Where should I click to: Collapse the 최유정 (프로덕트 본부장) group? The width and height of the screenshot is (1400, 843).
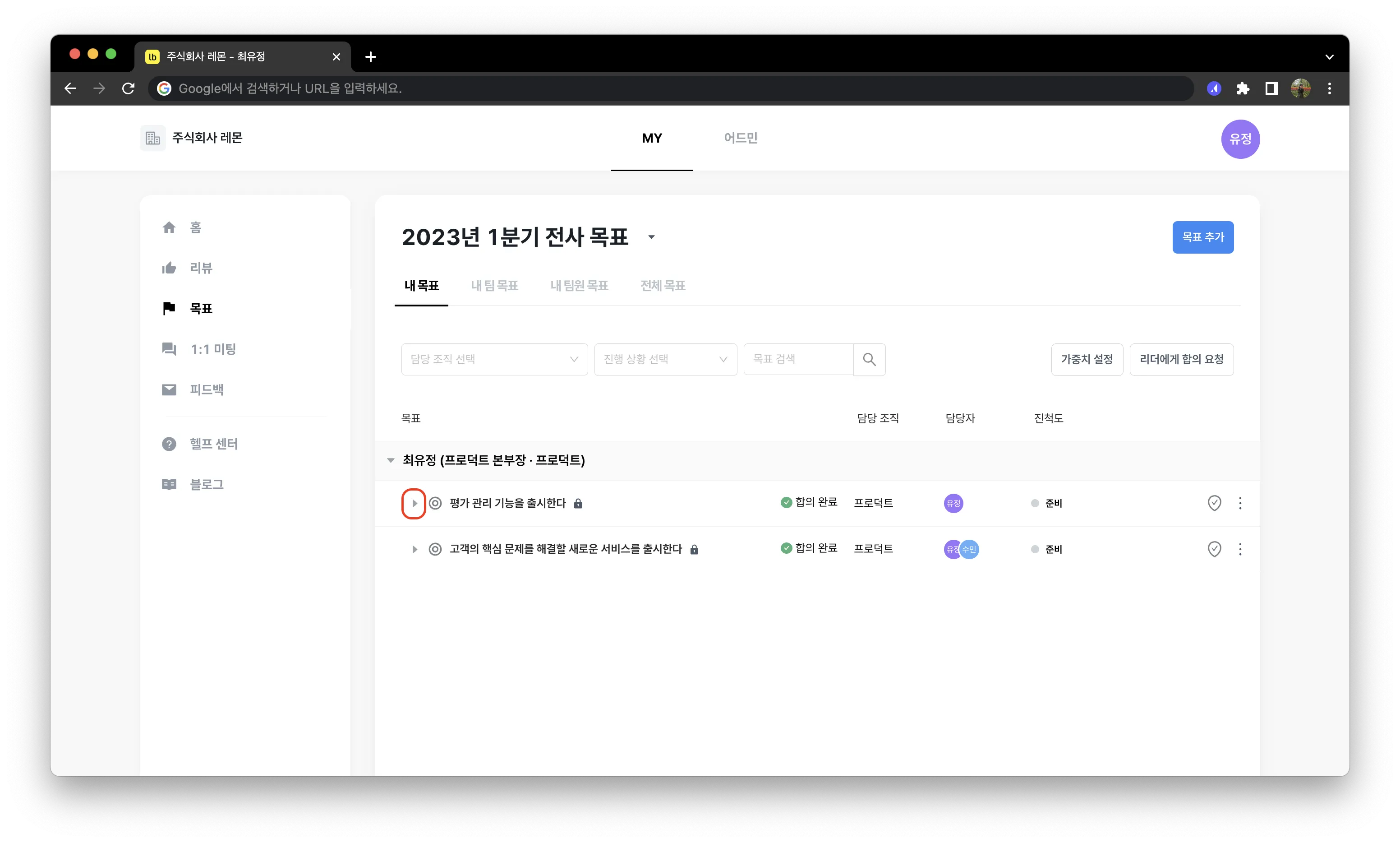(391, 460)
